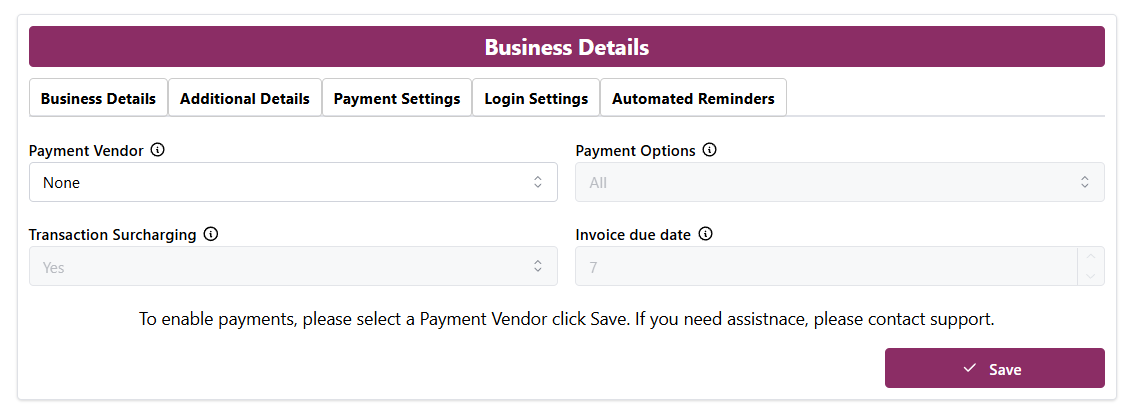The height and width of the screenshot is (420, 1145).
Task: Click the Transaction Surcharging info icon
Action: click(x=211, y=235)
